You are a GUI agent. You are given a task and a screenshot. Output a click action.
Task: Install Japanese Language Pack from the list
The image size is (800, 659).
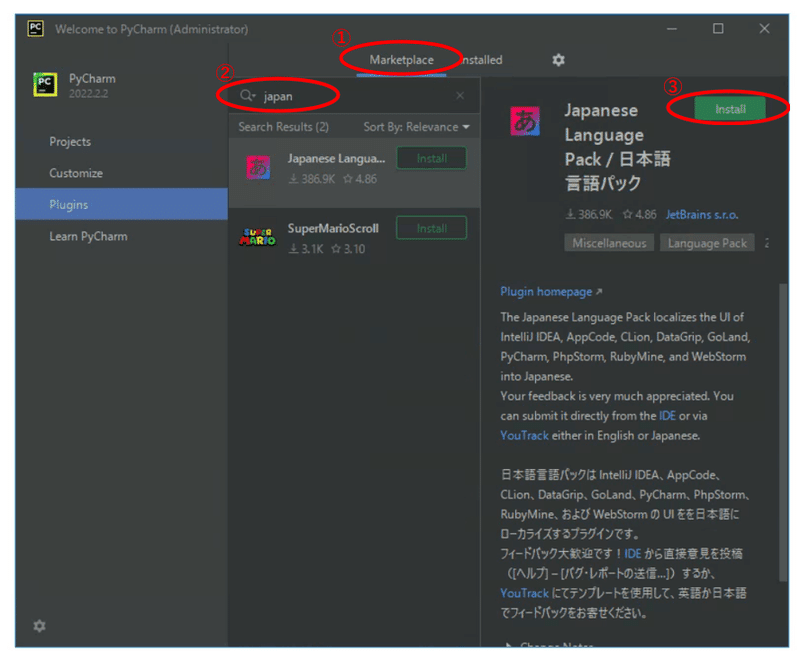tap(431, 158)
